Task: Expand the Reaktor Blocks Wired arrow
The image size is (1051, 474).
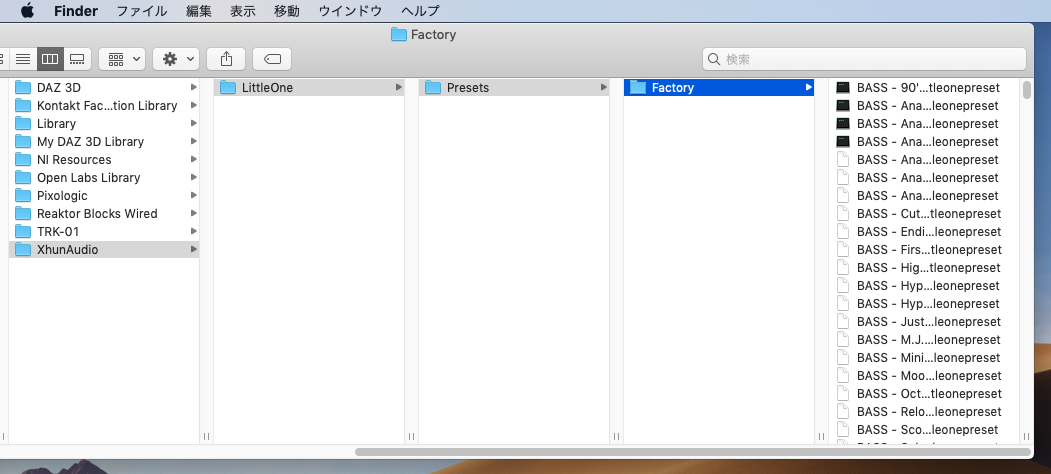Action: [x=194, y=214]
